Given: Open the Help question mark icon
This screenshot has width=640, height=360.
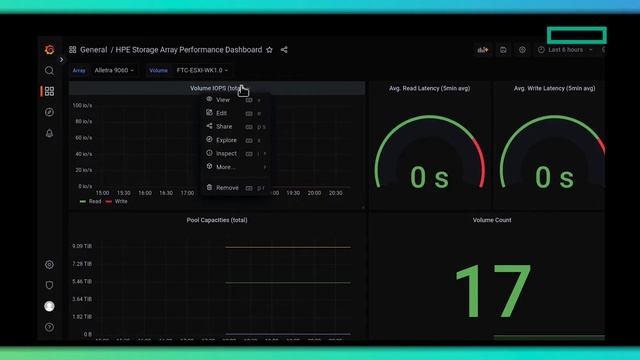Looking at the screenshot, I should (x=49, y=327).
